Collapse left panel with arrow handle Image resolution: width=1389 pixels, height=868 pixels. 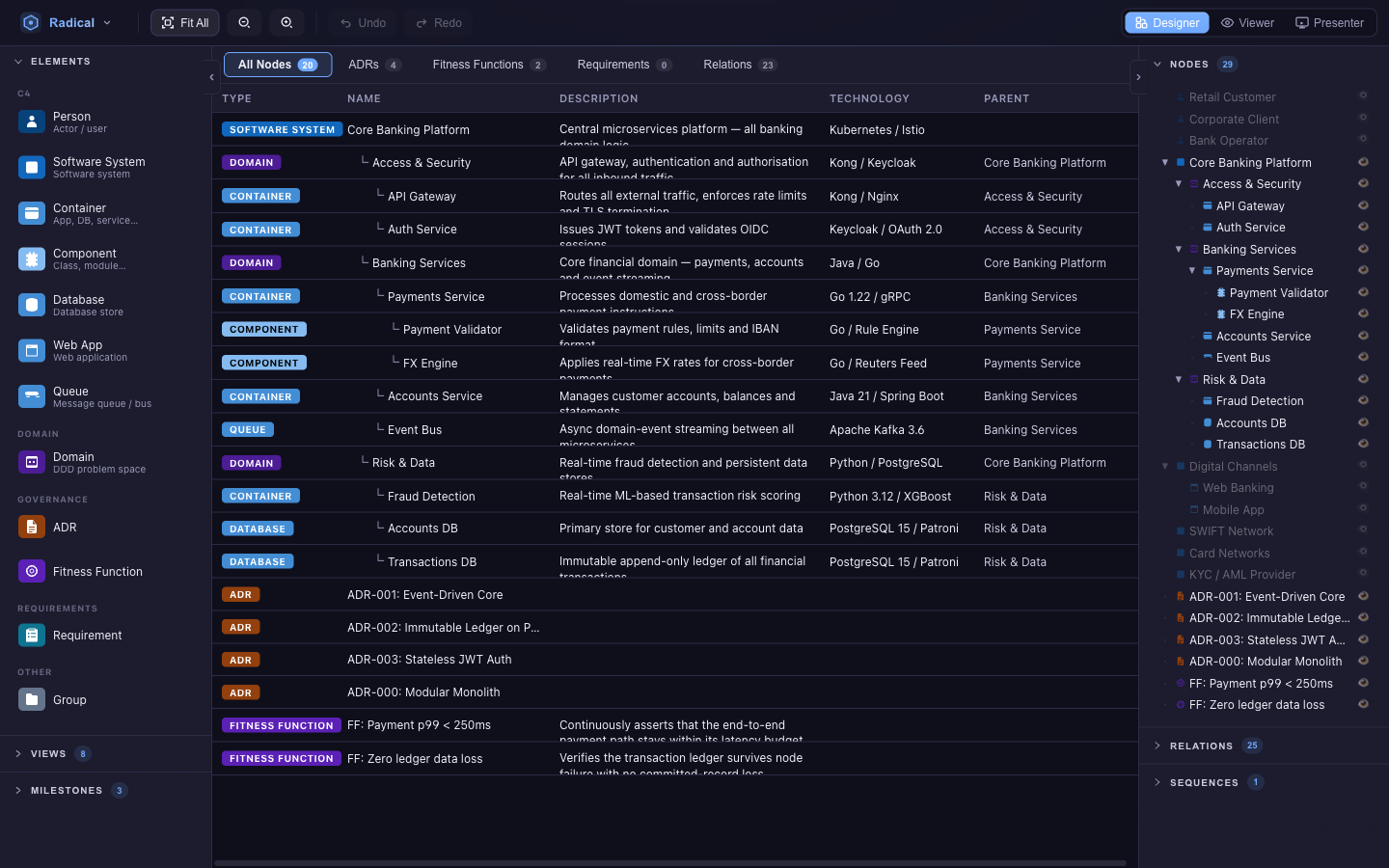tap(211, 77)
